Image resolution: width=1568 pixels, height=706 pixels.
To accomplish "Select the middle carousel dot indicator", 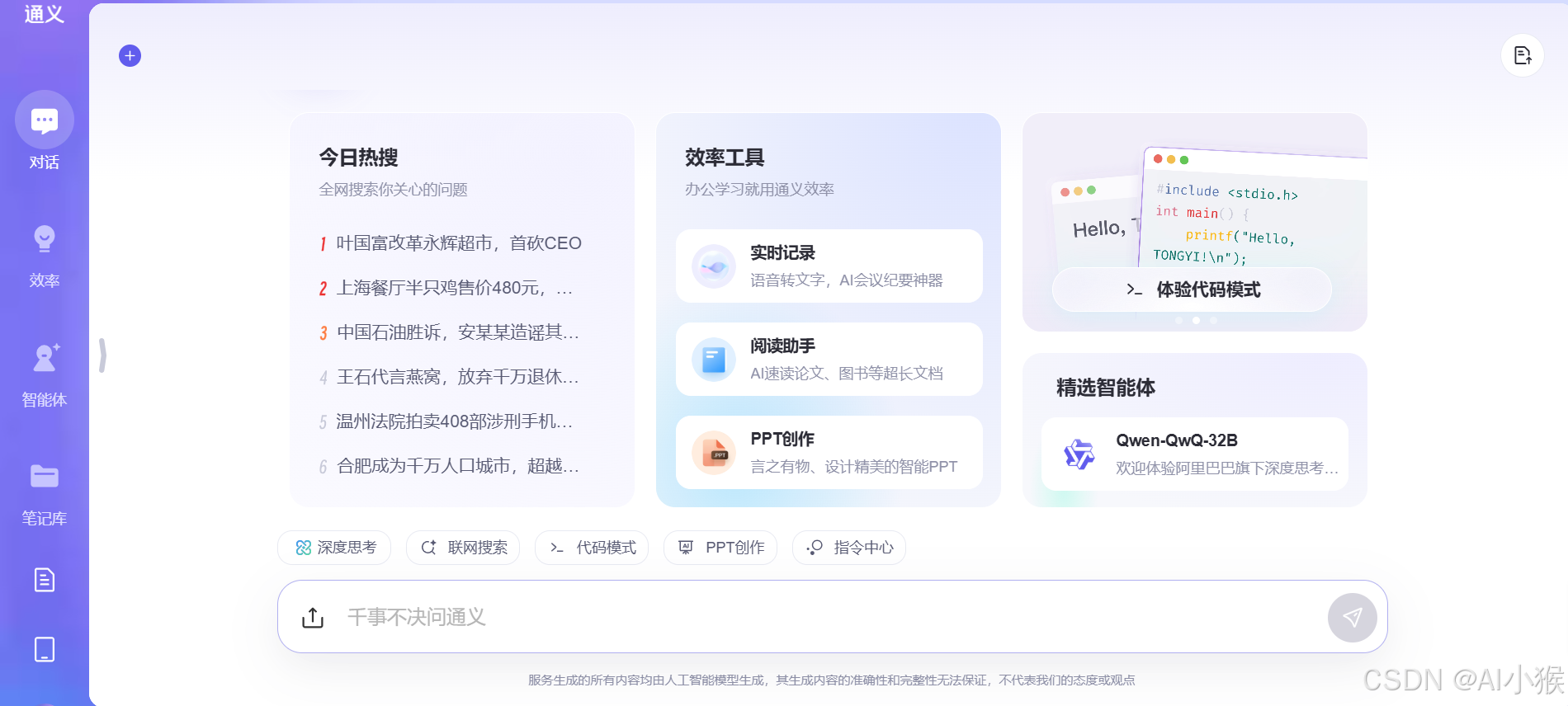I will point(1196,320).
